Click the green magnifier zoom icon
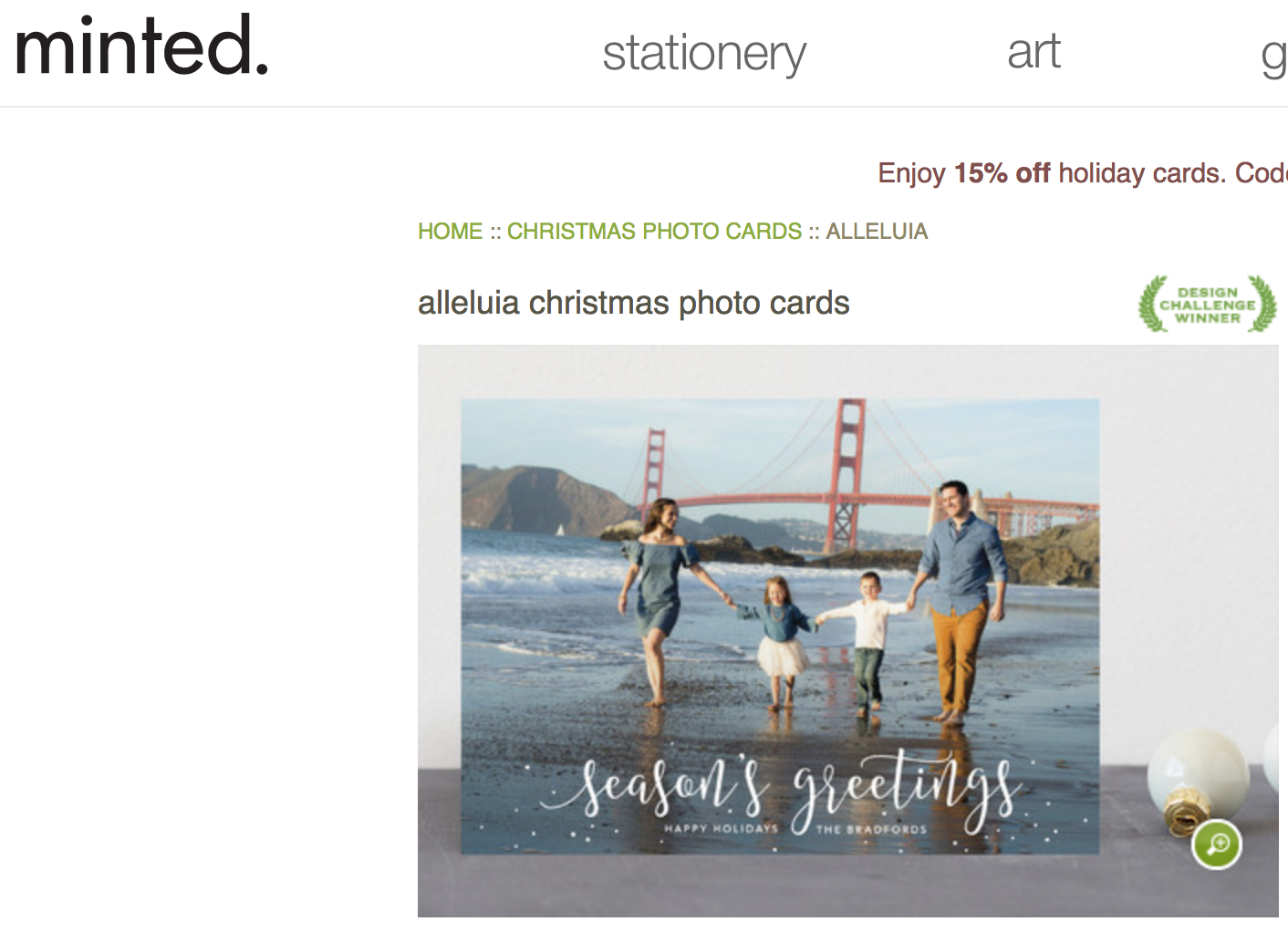 tap(1217, 844)
